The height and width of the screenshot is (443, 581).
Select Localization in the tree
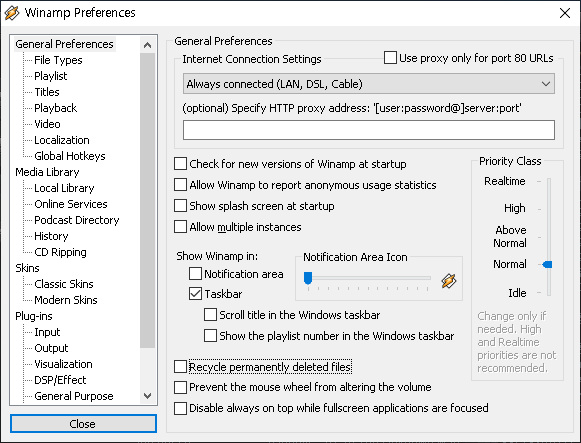coord(62,140)
